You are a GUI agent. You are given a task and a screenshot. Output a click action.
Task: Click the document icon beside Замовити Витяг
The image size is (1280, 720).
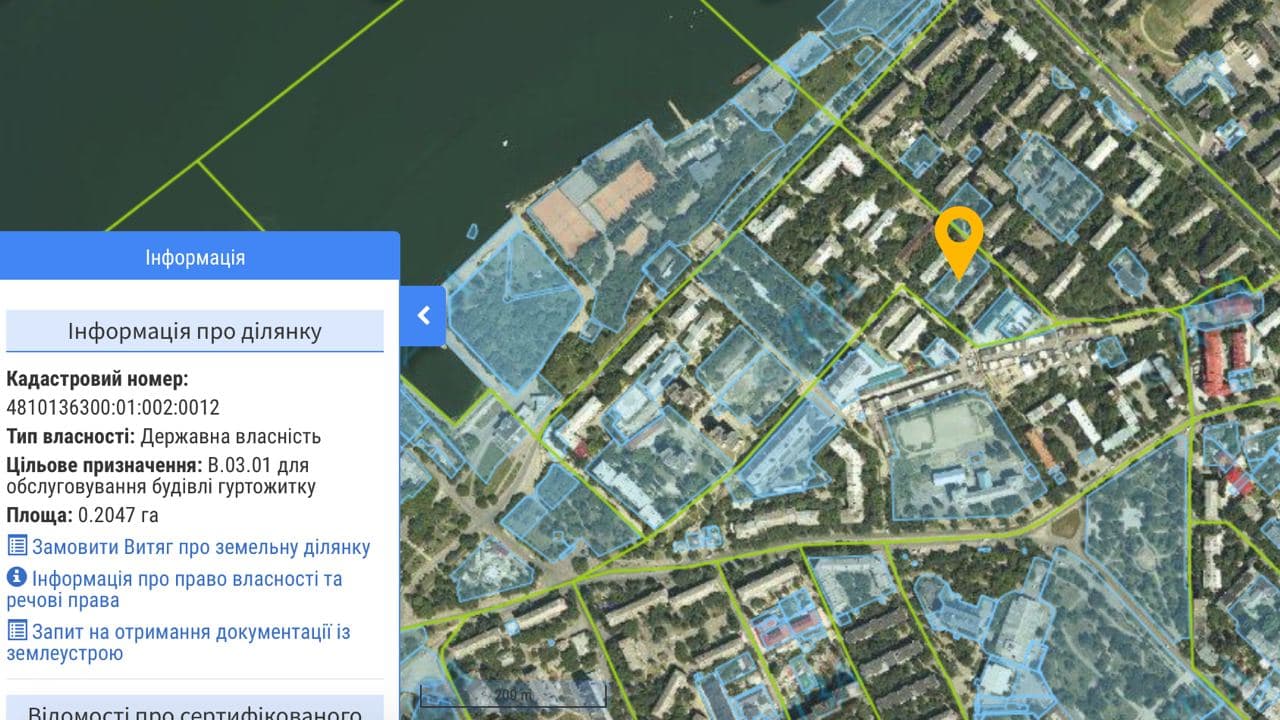[x=17, y=546]
